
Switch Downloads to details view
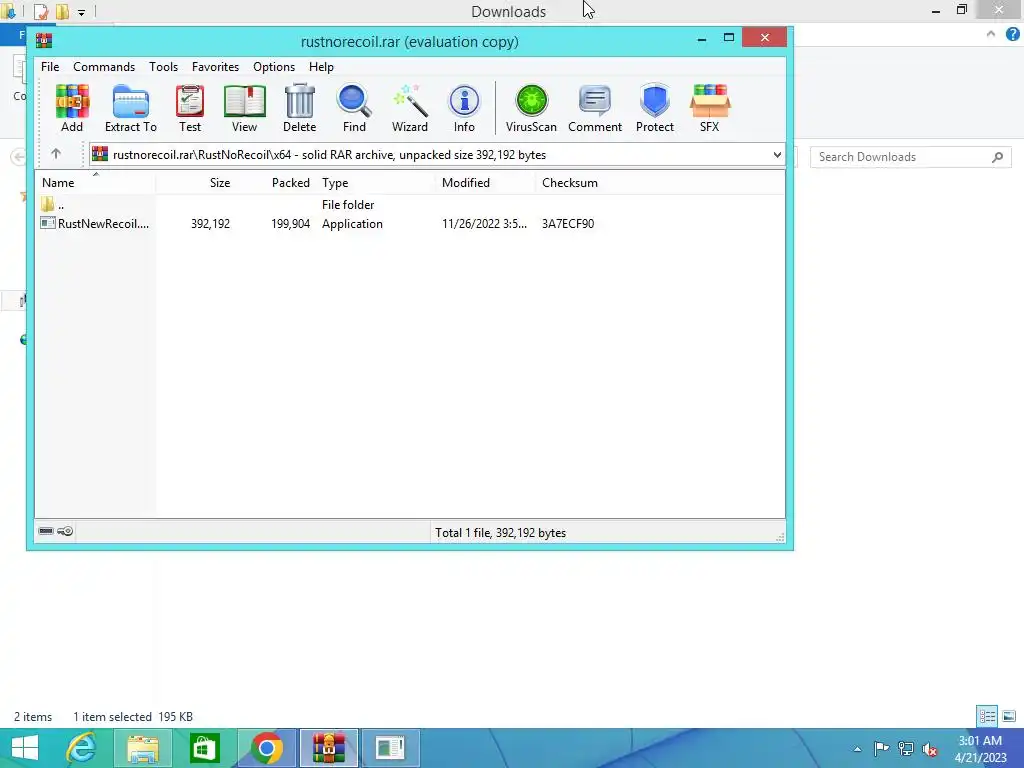coord(987,716)
